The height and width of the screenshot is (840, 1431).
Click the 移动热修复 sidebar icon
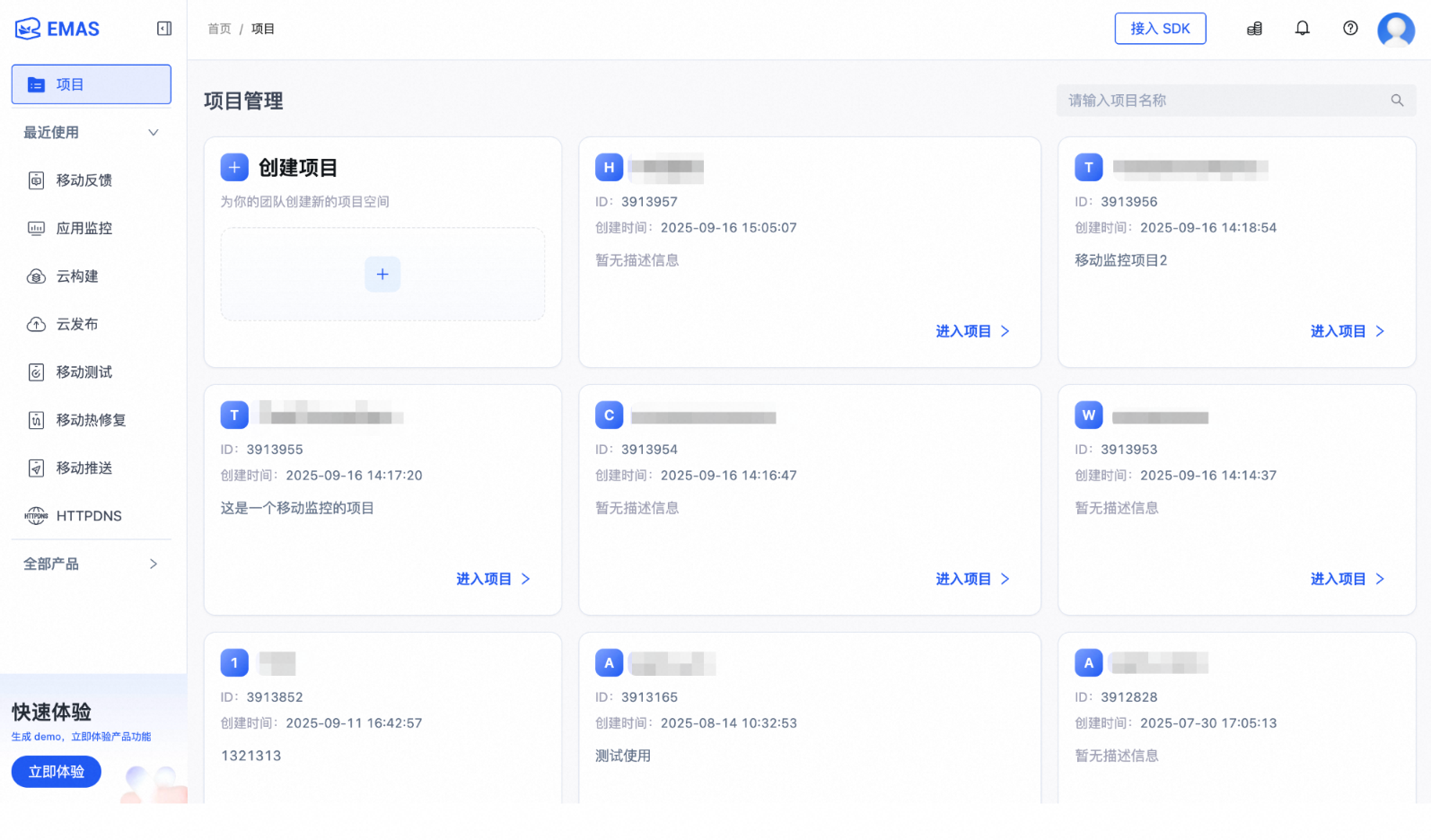click(36, 420)
